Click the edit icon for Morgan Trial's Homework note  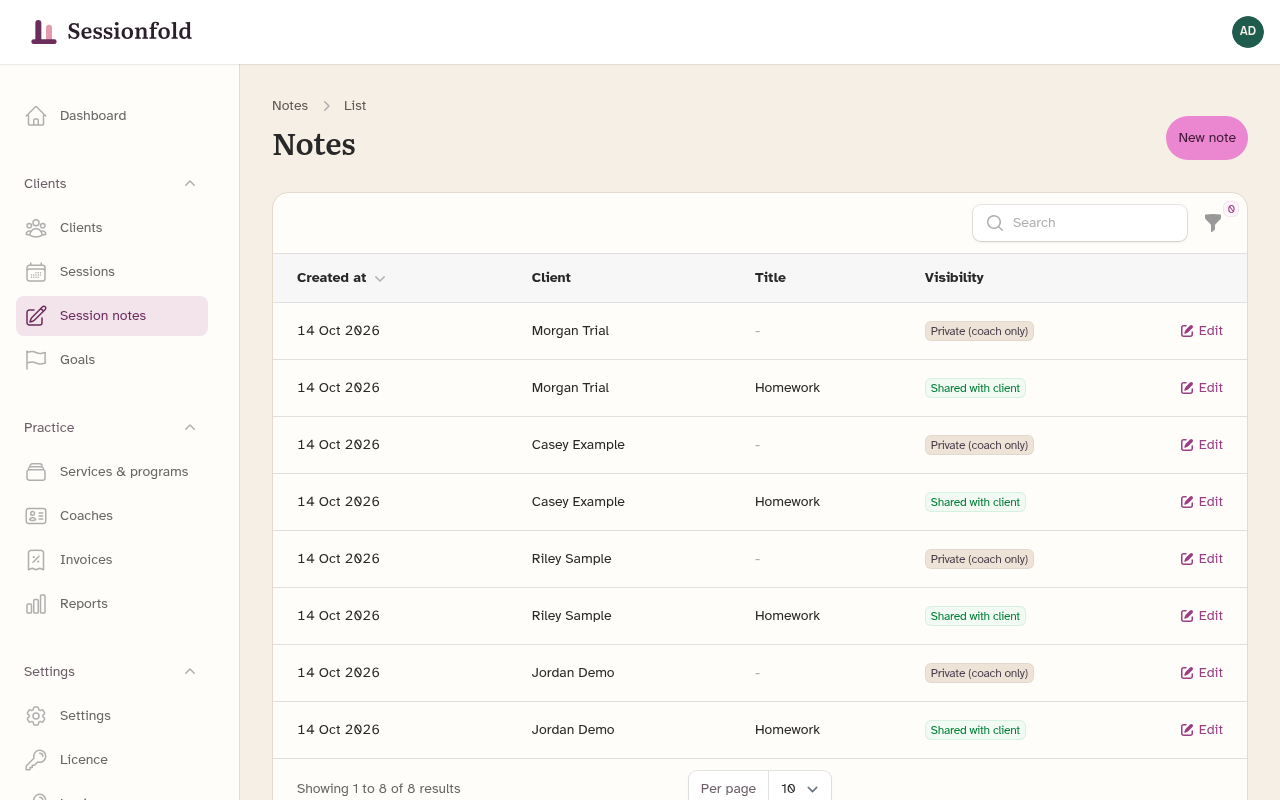[x=1187, y=388]
